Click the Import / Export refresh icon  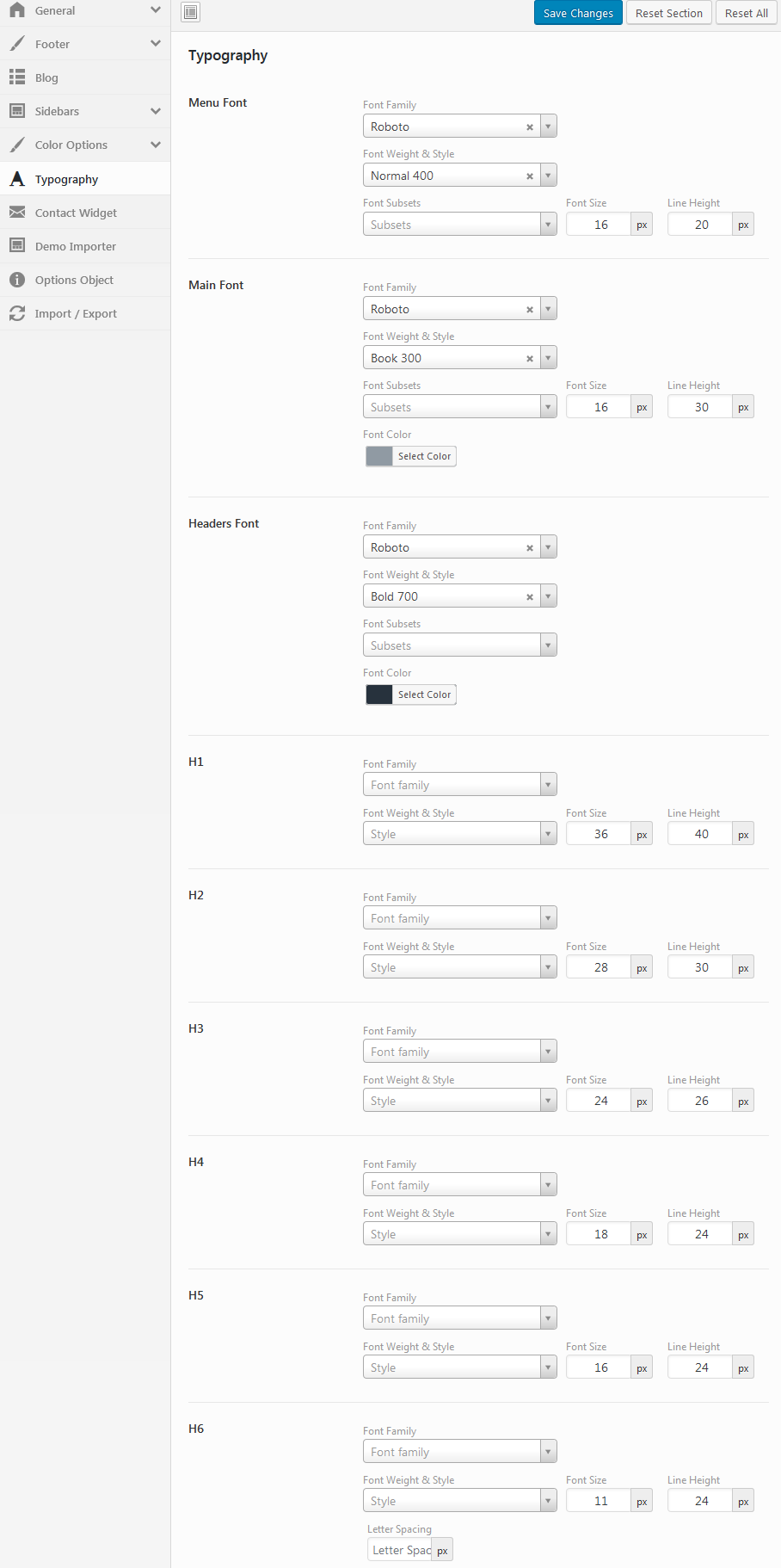point(17,313)
